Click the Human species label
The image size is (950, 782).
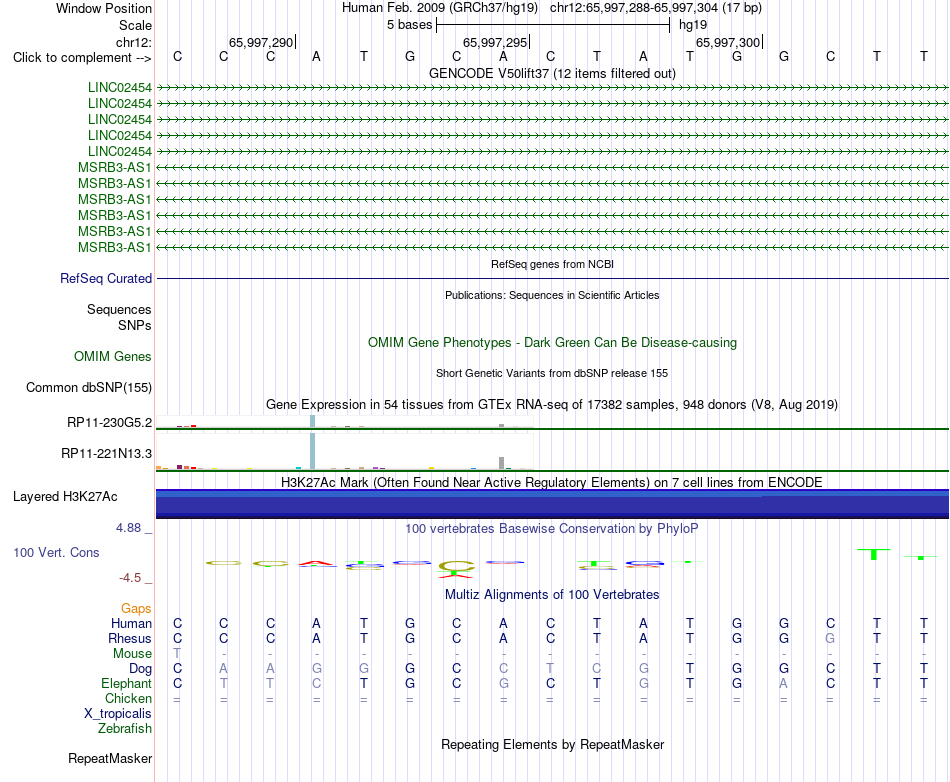(x=131, y=623)
